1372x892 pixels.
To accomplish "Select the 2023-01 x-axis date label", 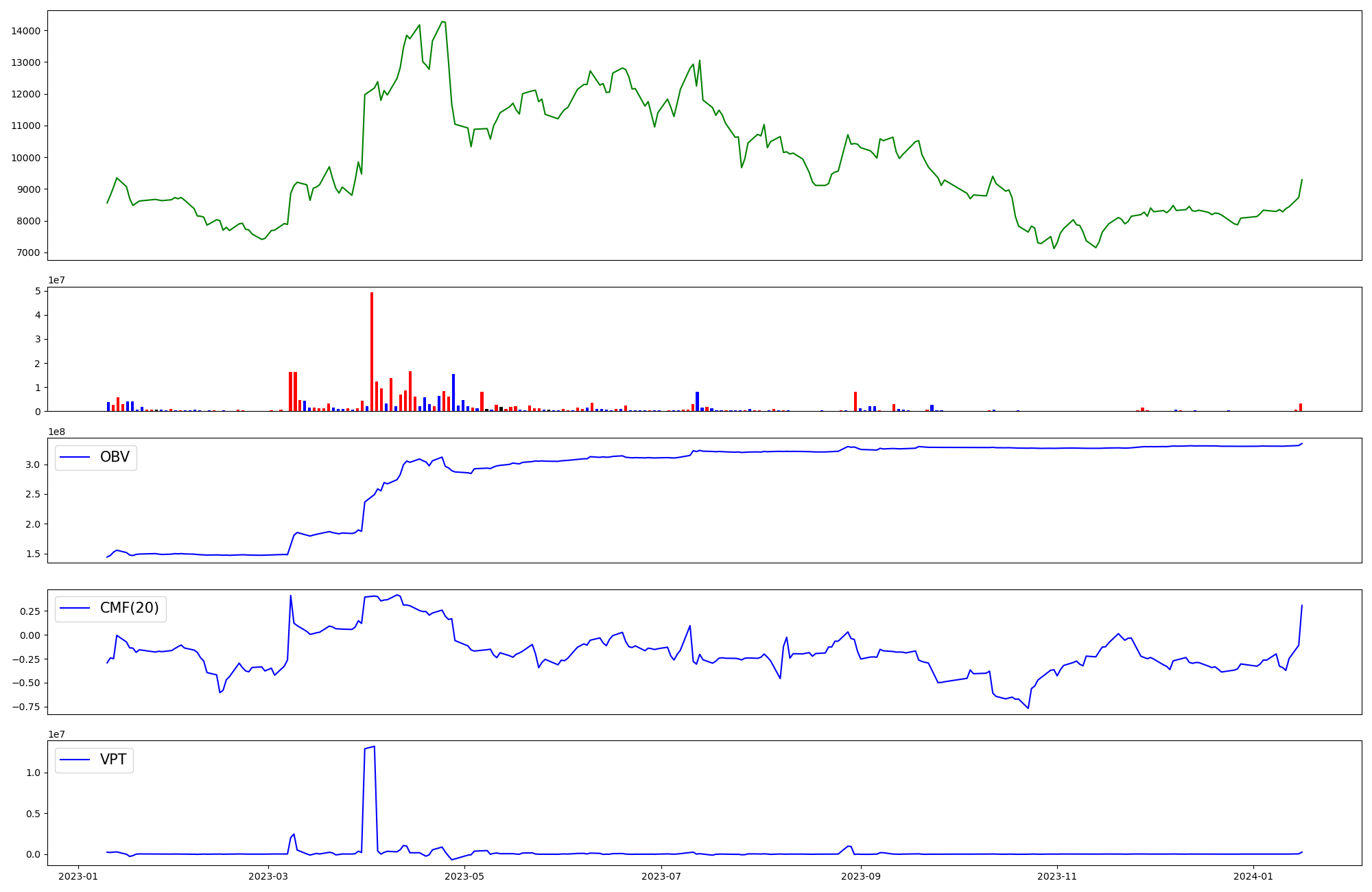I will pos(78,876).
